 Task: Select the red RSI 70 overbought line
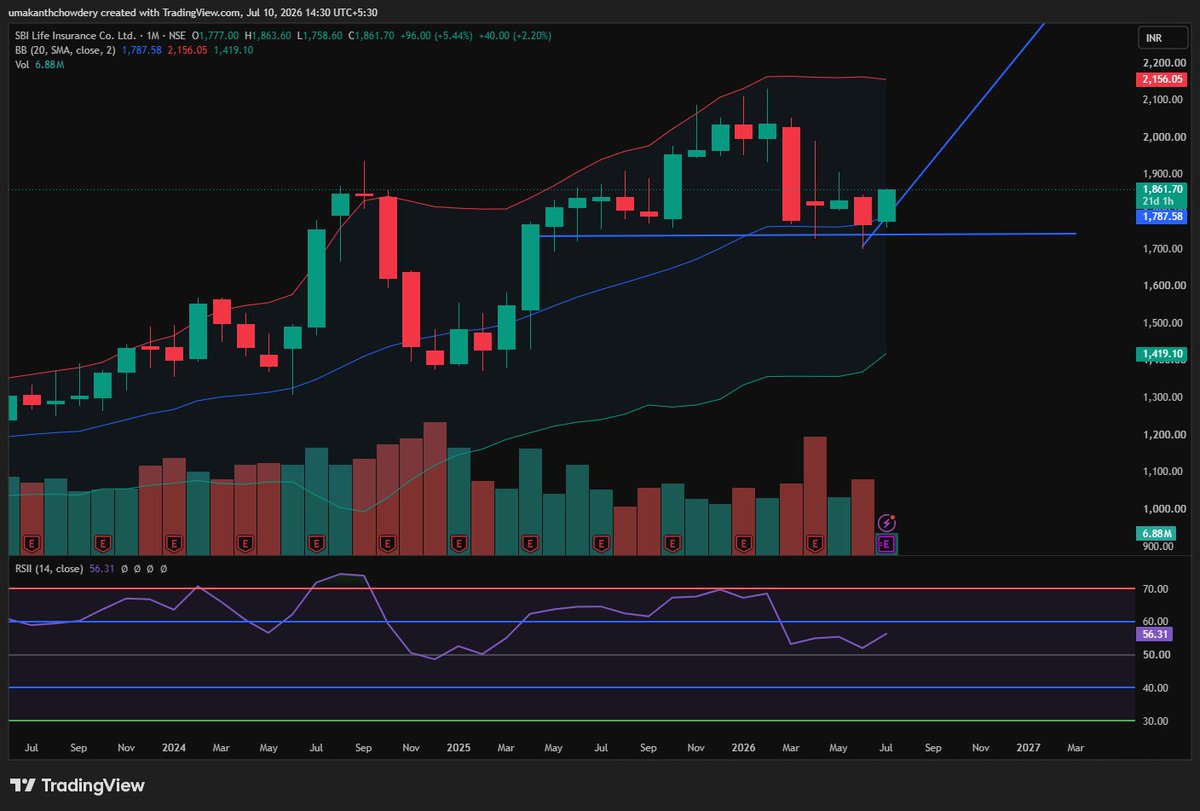click(x=570, y=590)
